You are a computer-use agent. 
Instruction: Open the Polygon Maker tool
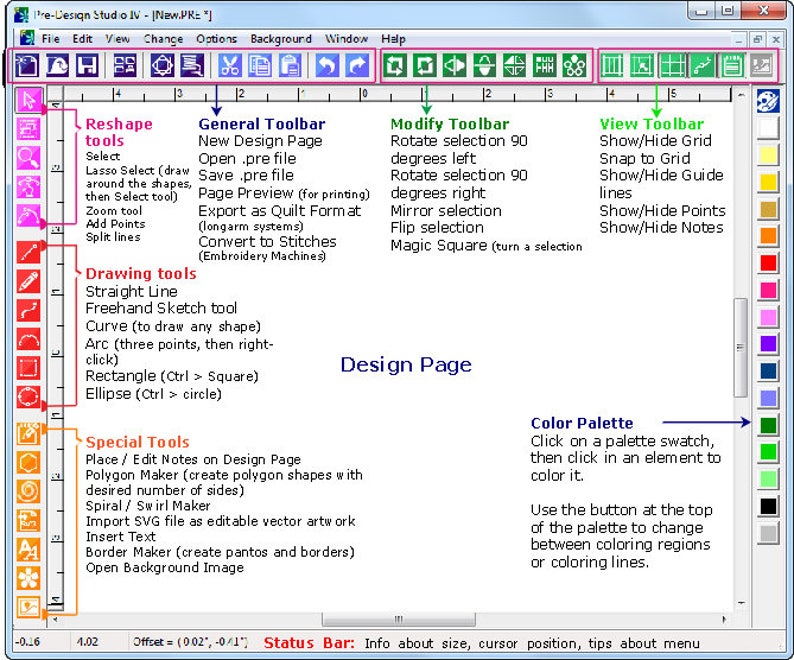click(28, 462)
